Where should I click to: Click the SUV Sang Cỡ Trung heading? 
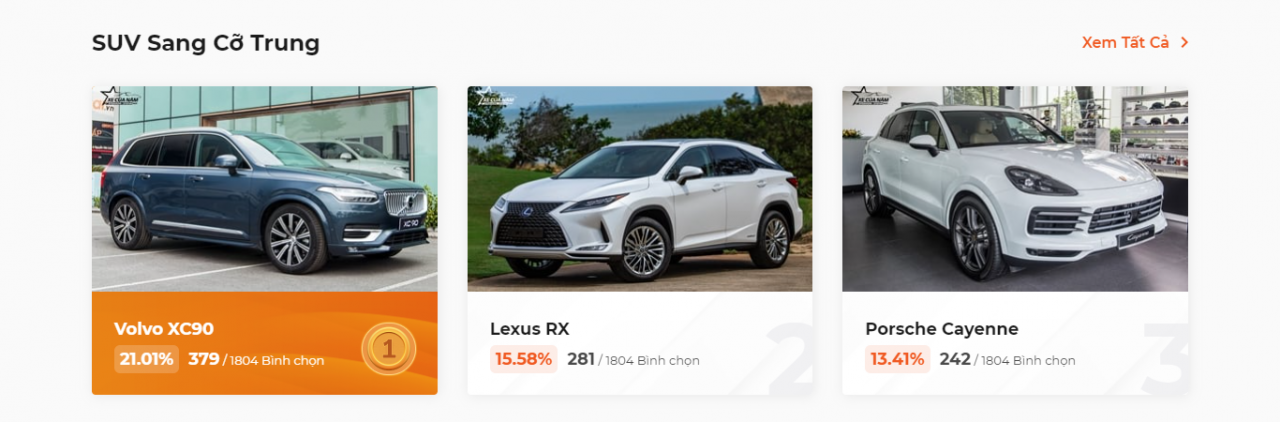[206, 43]
